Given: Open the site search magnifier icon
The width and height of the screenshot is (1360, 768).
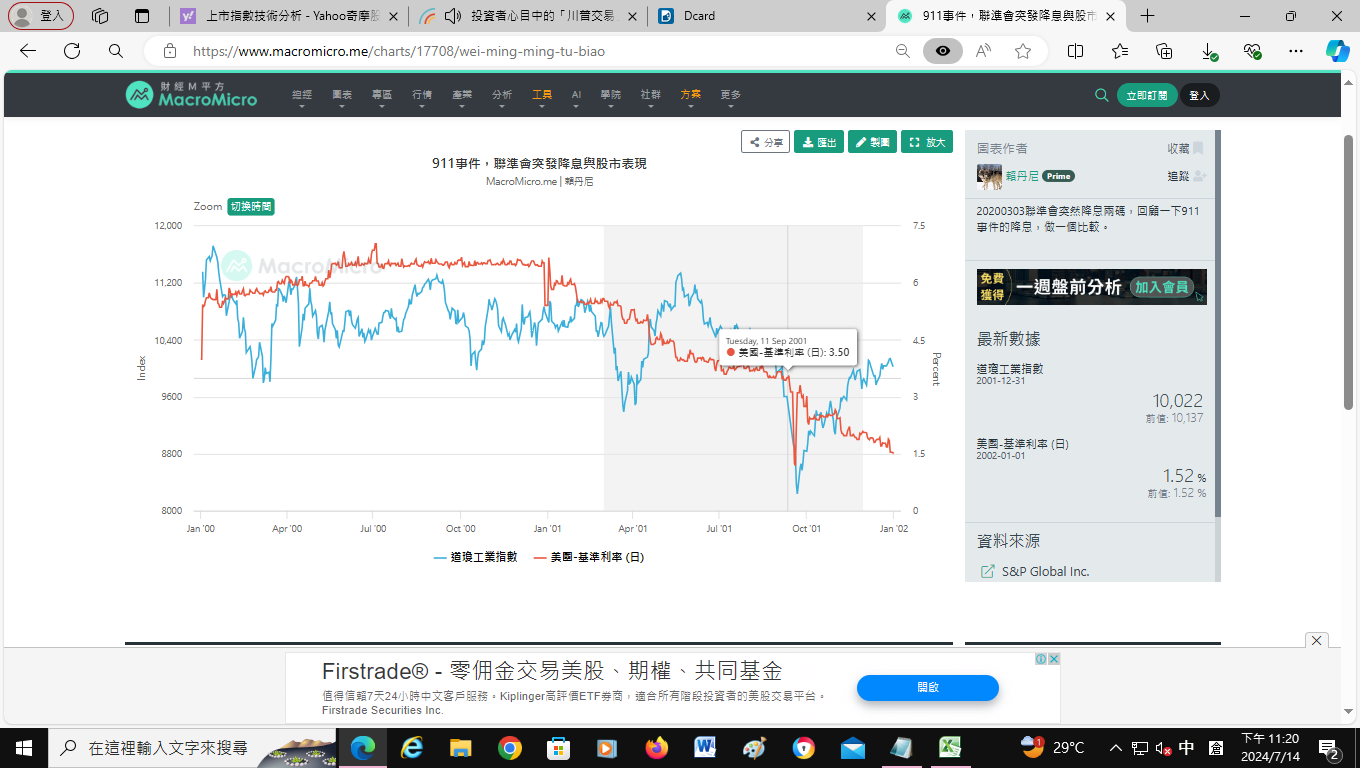Looking at the screenshot, I should pos(1101,95).
